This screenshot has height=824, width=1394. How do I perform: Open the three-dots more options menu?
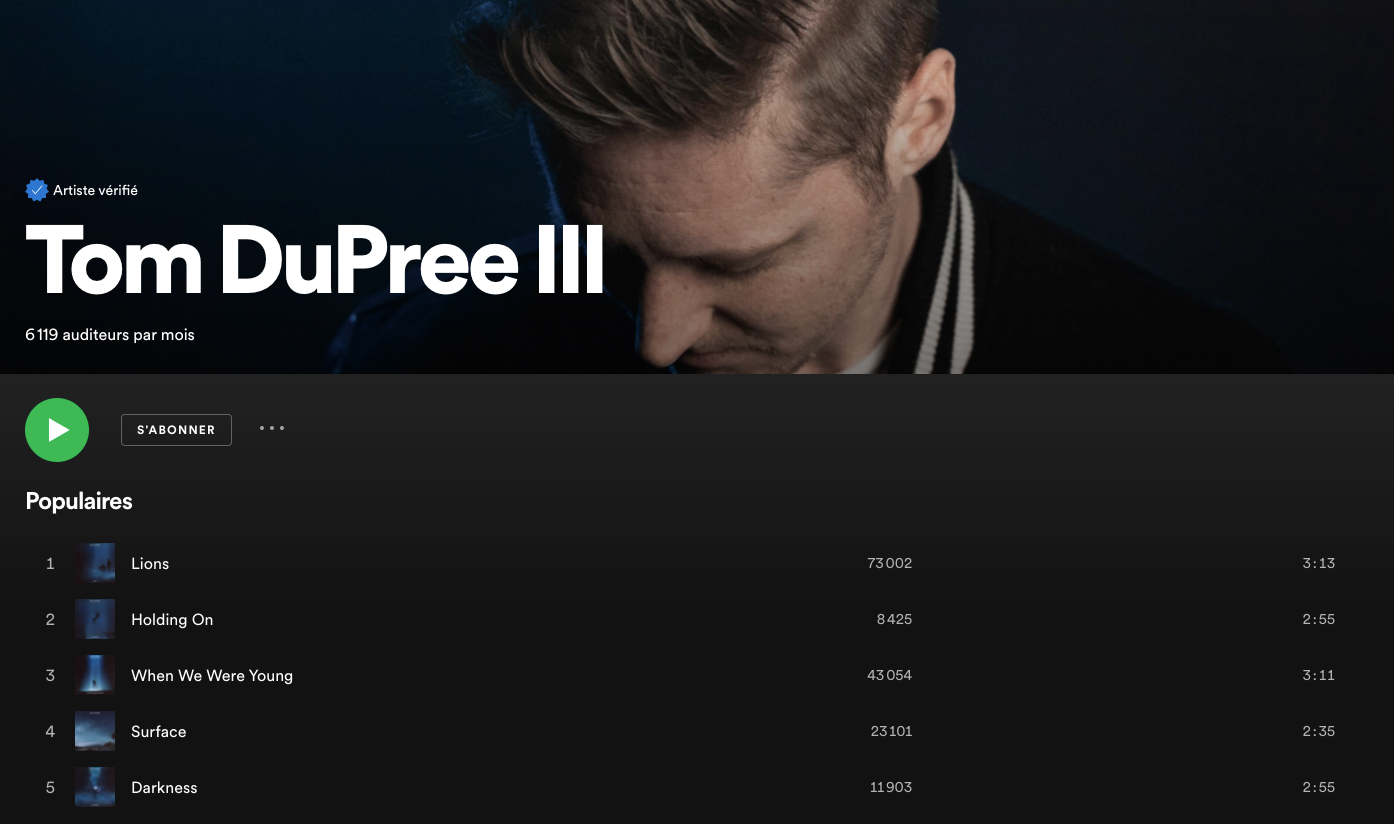pos(272,428)
